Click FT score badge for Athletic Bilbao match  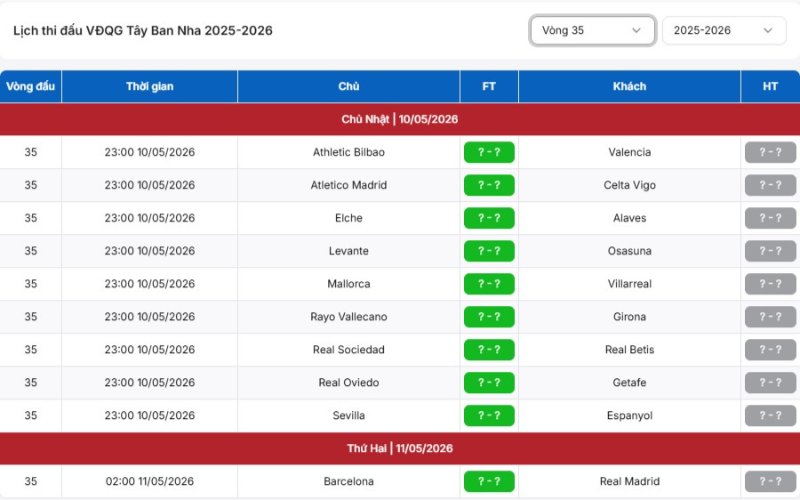(489, 152)
